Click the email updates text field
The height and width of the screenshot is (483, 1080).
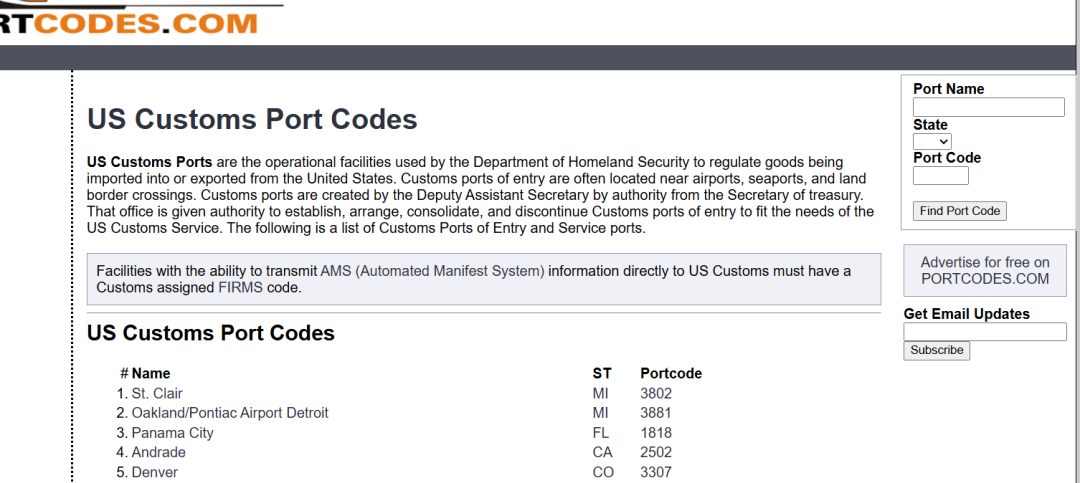click(984, 332)
